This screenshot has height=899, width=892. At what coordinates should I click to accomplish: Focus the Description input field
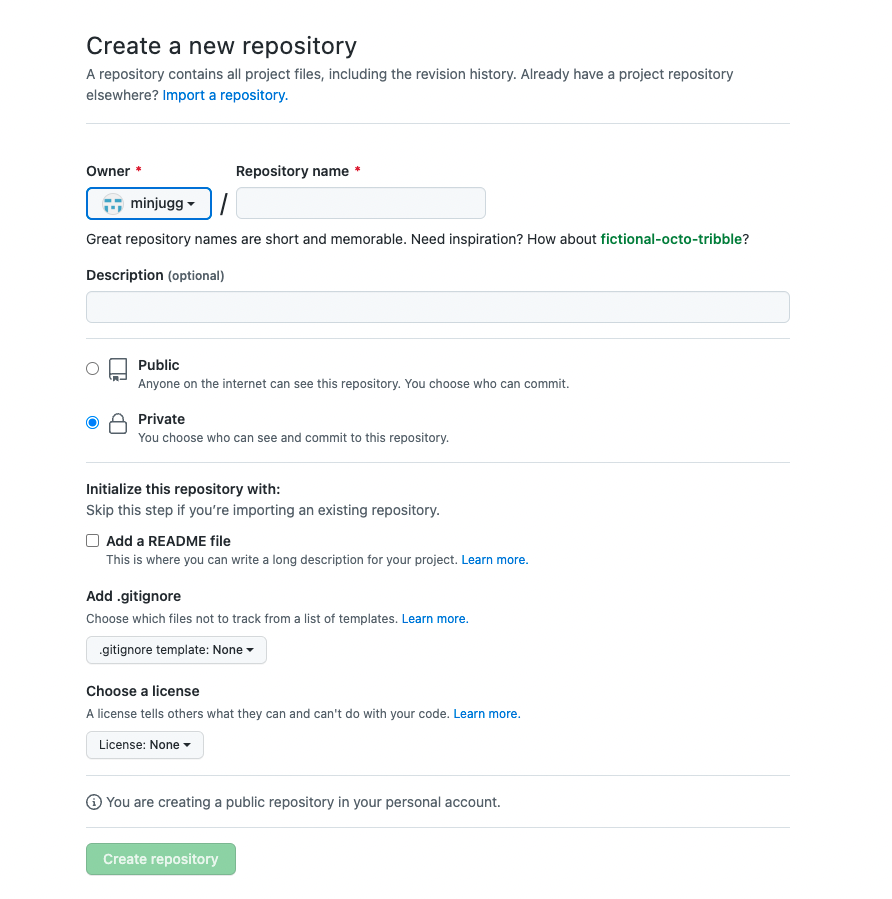click(438, 307)
